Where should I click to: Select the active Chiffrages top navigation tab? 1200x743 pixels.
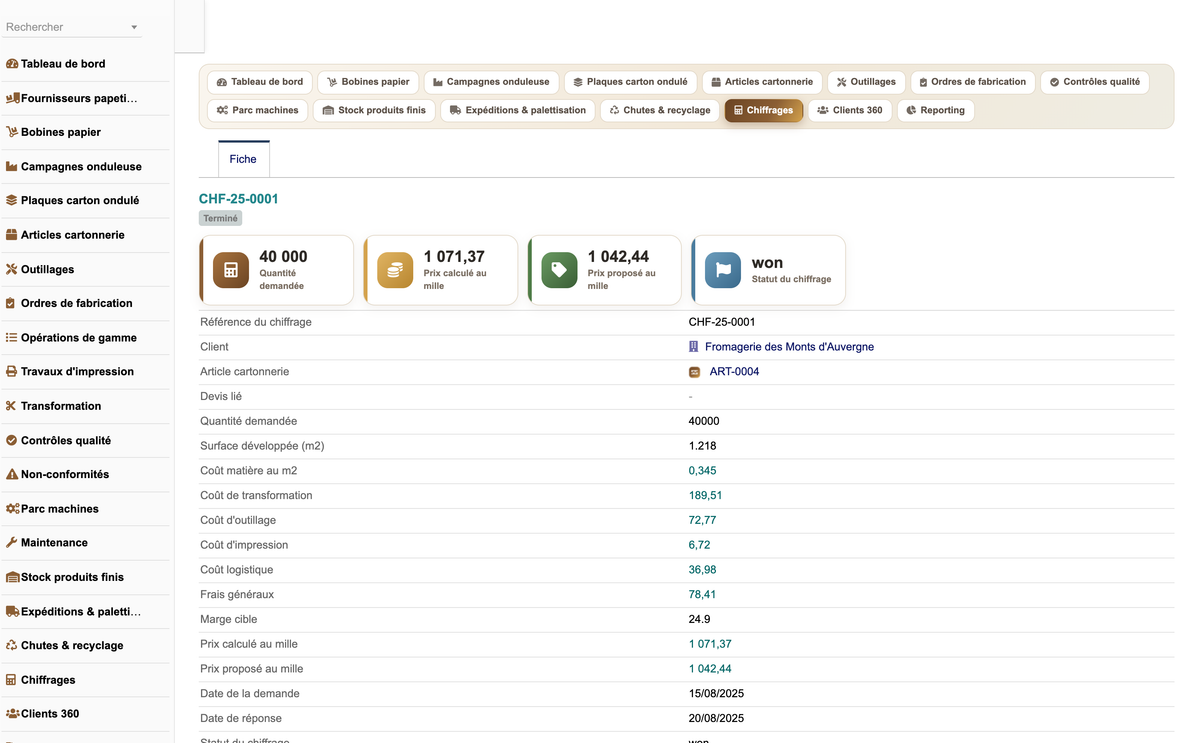764,110
